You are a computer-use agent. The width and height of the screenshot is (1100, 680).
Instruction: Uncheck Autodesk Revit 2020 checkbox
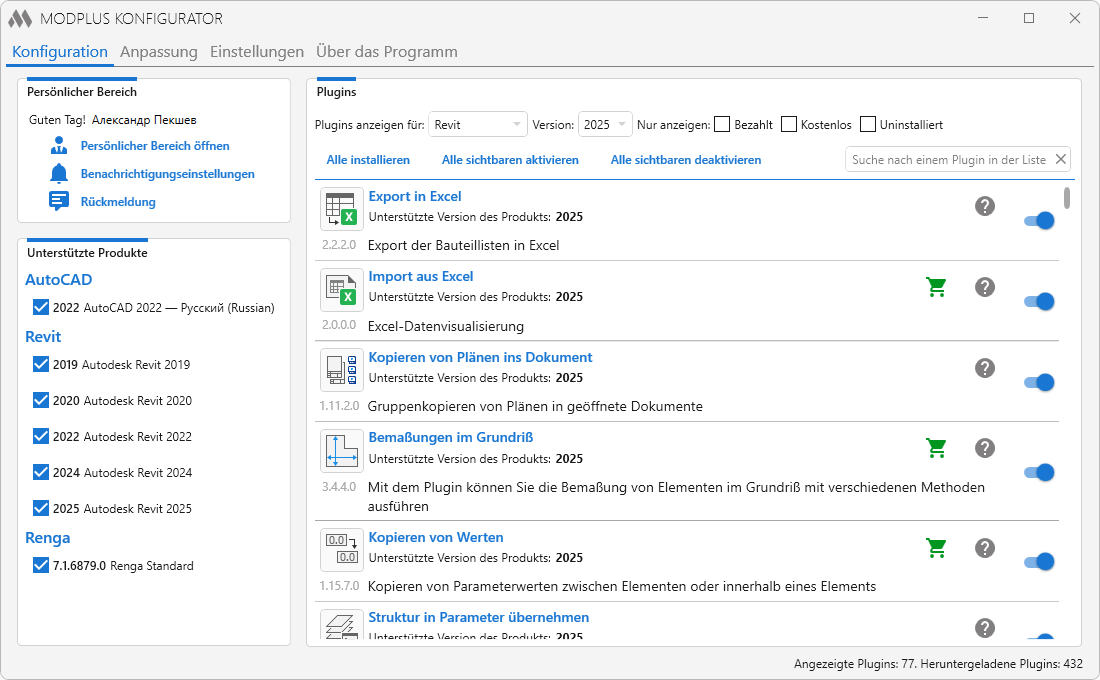(x=41, y=400)
